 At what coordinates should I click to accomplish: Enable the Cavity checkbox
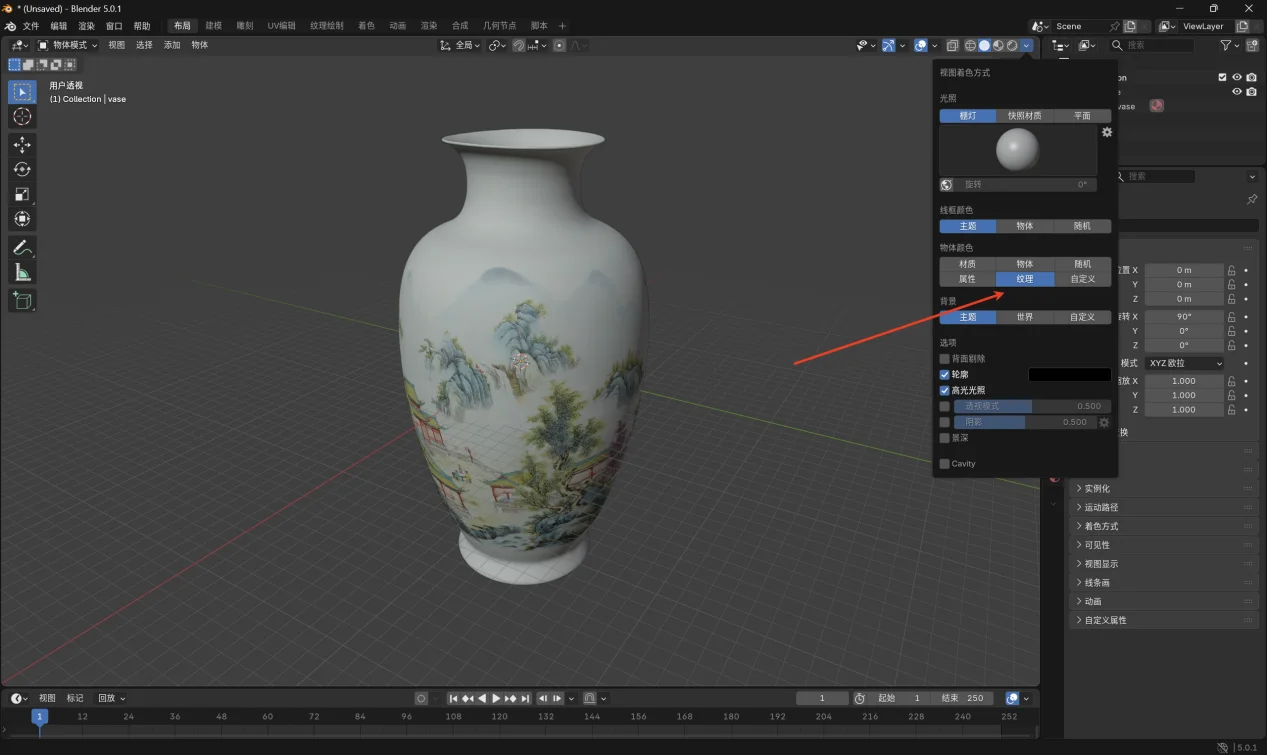[945, 463]
